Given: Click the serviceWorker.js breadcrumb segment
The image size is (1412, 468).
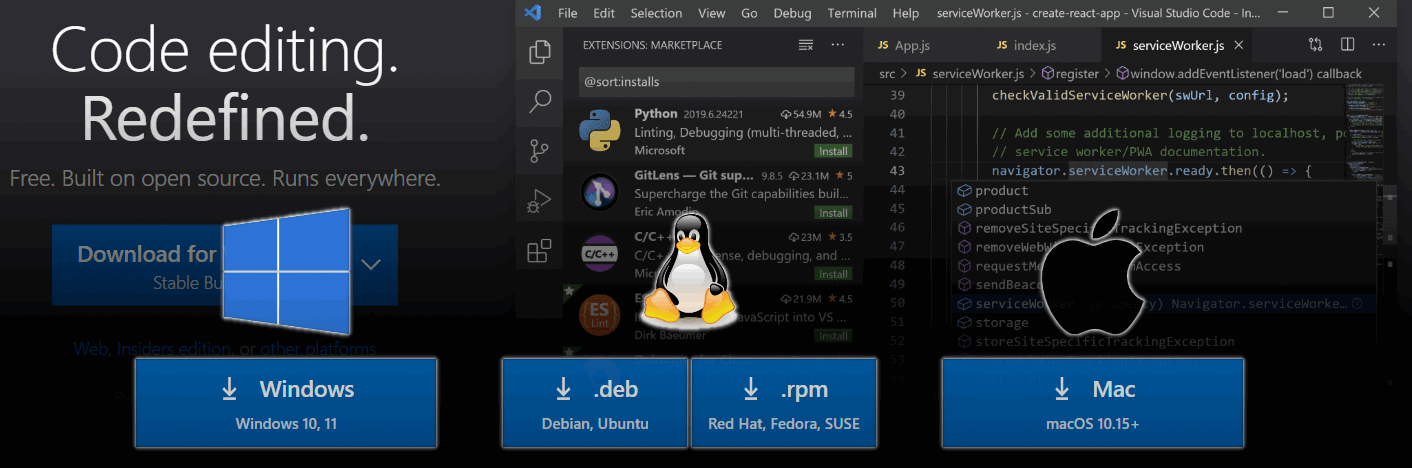Looking at the screenshot, I should click(x=969, y=74).
